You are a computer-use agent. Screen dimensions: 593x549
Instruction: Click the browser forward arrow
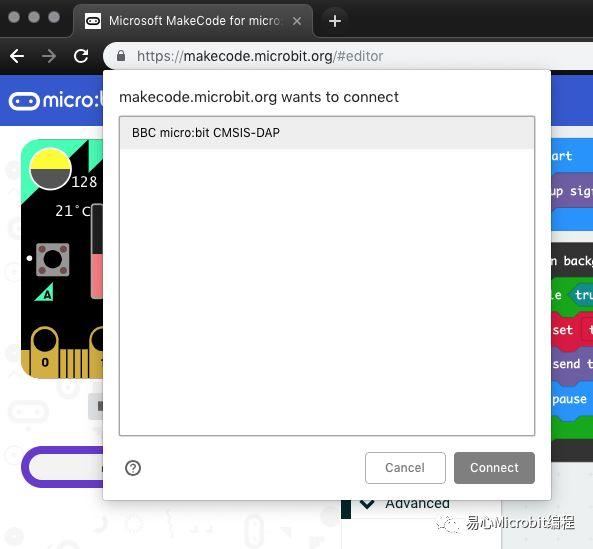click(49, 56)
